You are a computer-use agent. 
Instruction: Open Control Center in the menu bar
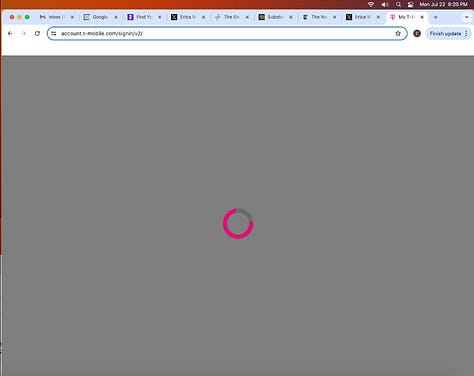coord(411,4)
